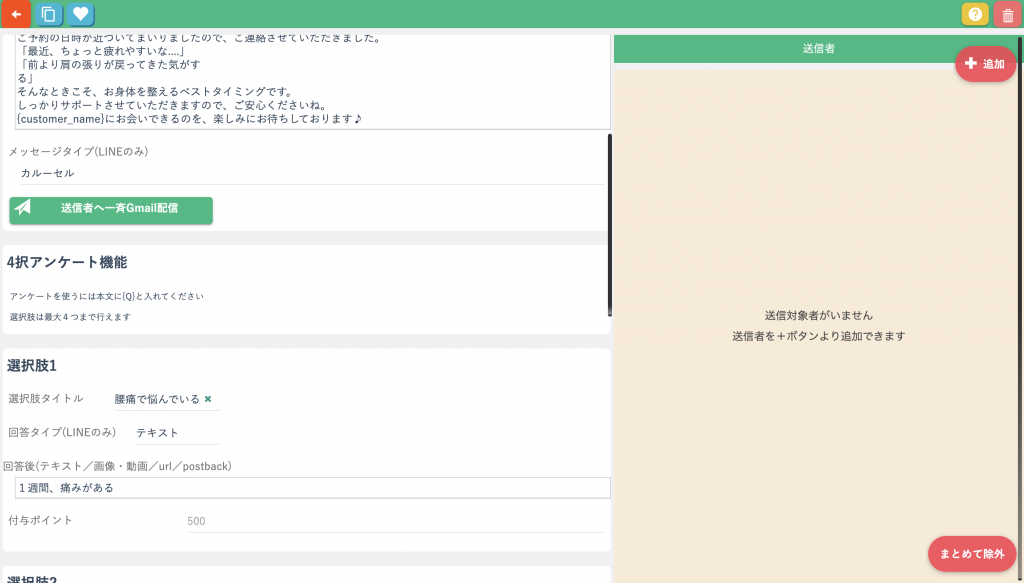This screenshot has width=1024, height=583.
Task: Click the plus icon beside 追加
Action: 970,64
